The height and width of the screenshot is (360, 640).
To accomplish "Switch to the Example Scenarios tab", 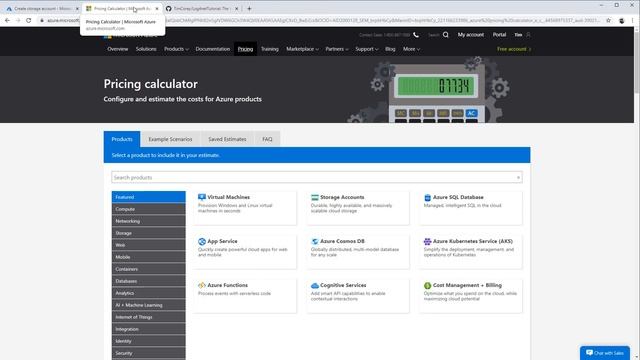I will 170,139.
